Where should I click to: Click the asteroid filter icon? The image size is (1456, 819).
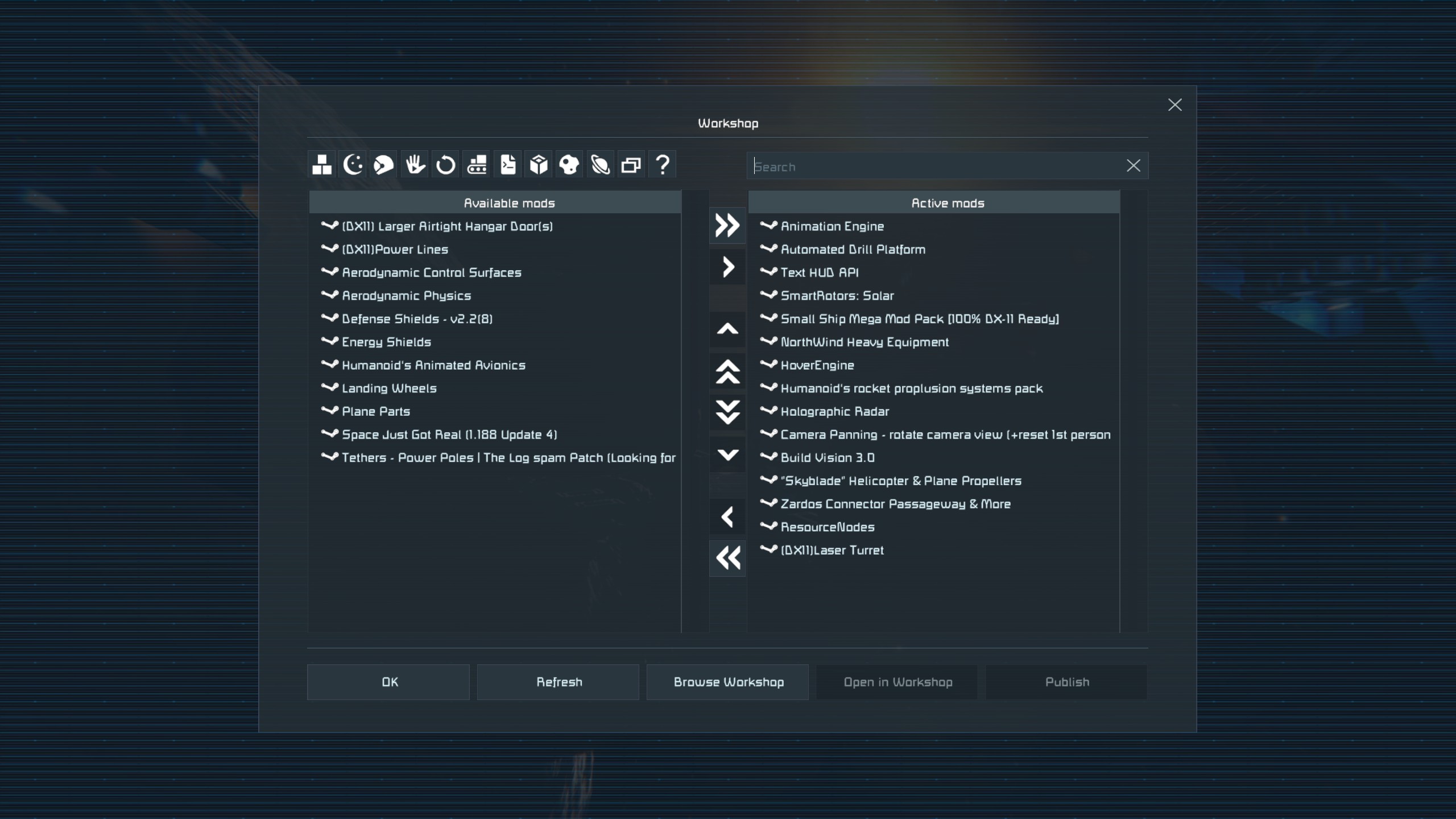pos(569,165)
